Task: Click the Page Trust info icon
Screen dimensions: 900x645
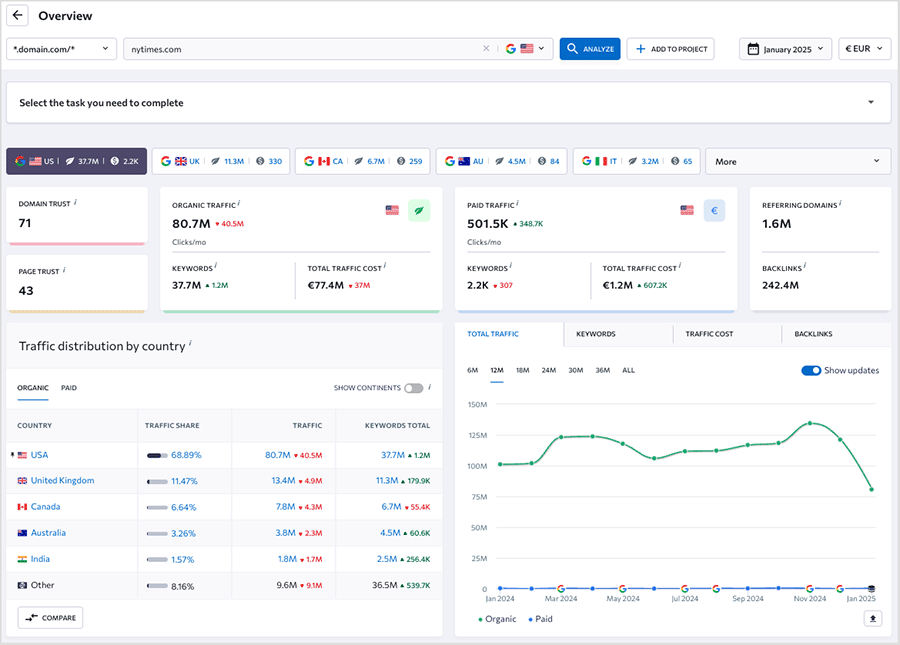Action: (x=64, y=270)
